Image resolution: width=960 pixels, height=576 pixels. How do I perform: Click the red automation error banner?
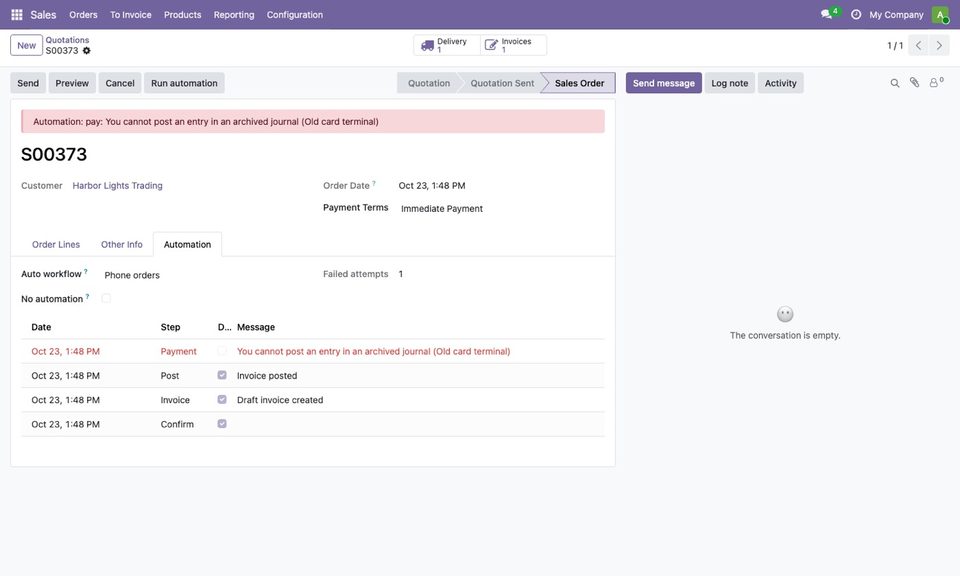[313, 122]
